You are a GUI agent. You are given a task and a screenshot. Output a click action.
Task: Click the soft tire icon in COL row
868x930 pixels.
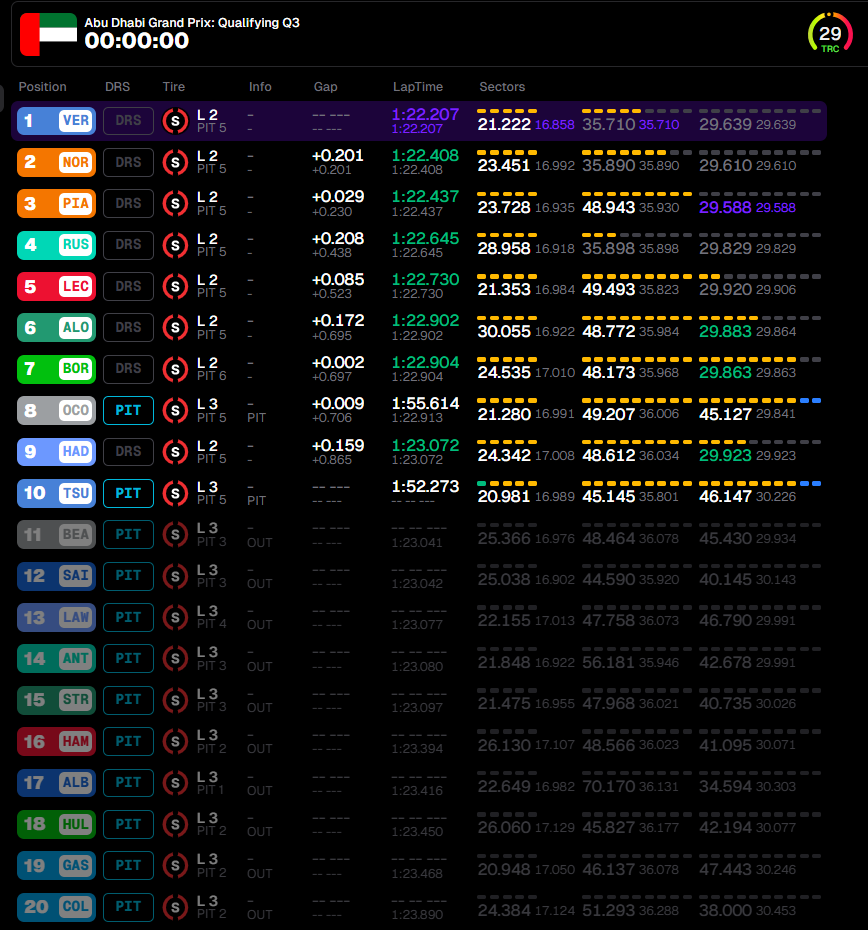[x=175, y=906]
